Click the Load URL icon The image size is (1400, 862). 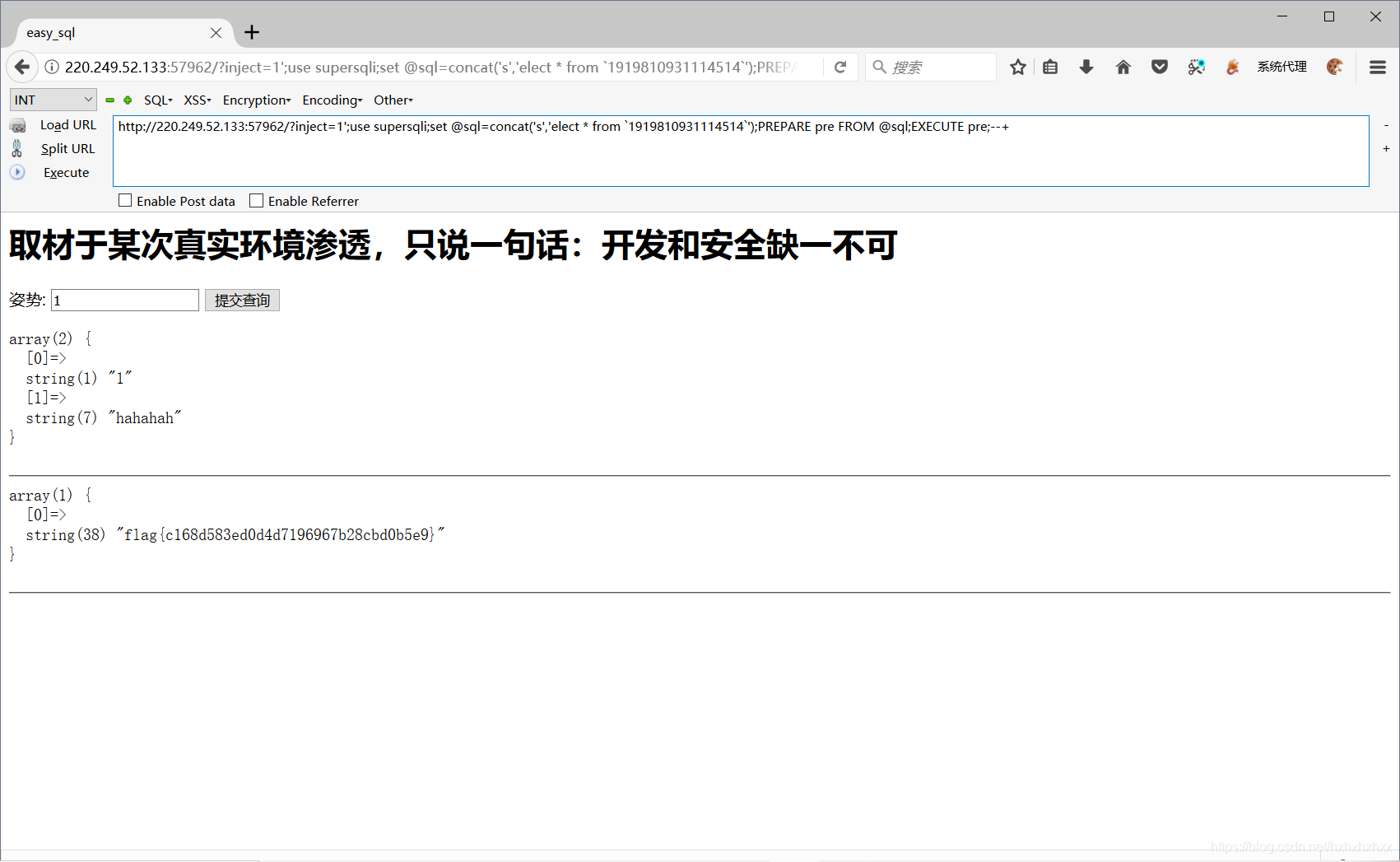17,125
